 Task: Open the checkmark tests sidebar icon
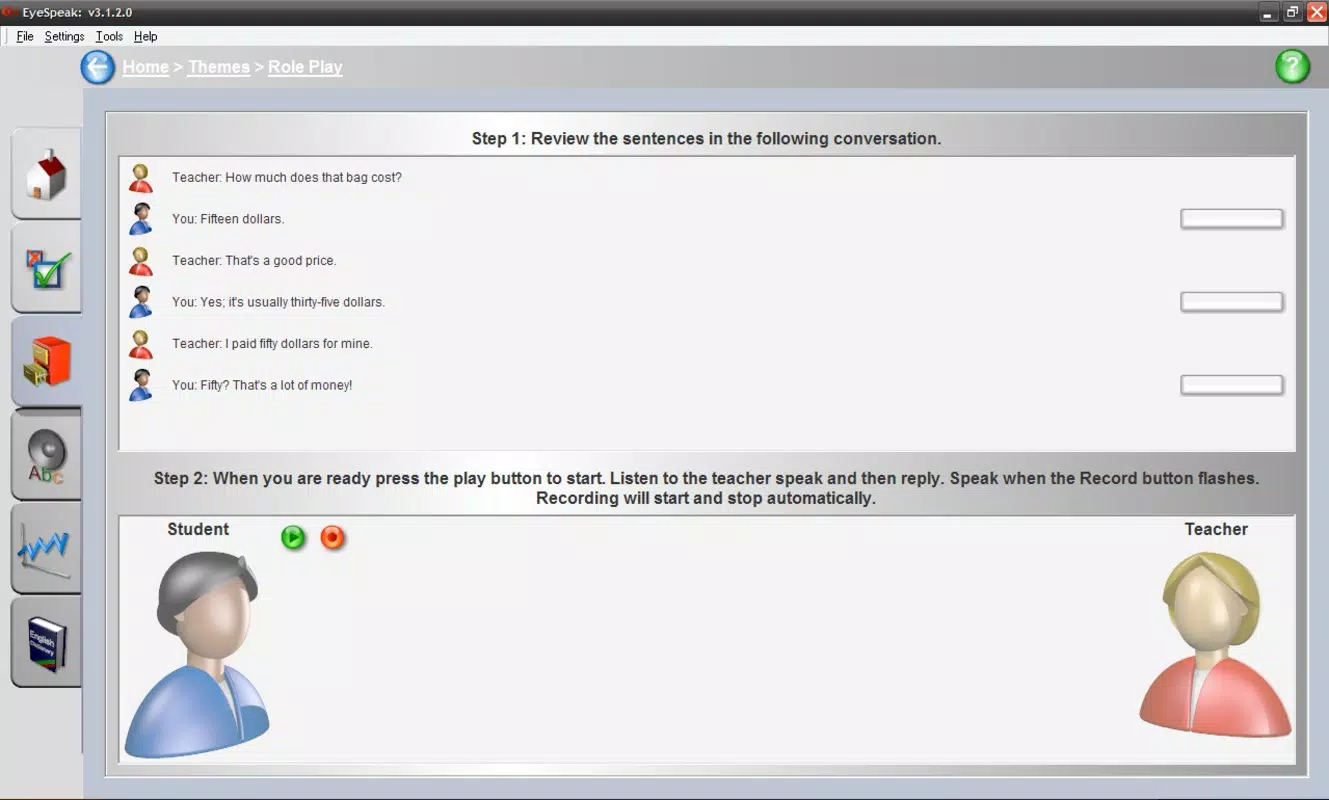46,270
